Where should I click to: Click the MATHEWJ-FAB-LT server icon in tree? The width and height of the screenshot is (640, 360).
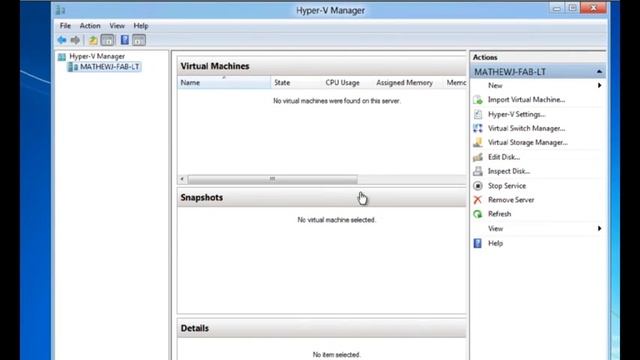(73, 67)
